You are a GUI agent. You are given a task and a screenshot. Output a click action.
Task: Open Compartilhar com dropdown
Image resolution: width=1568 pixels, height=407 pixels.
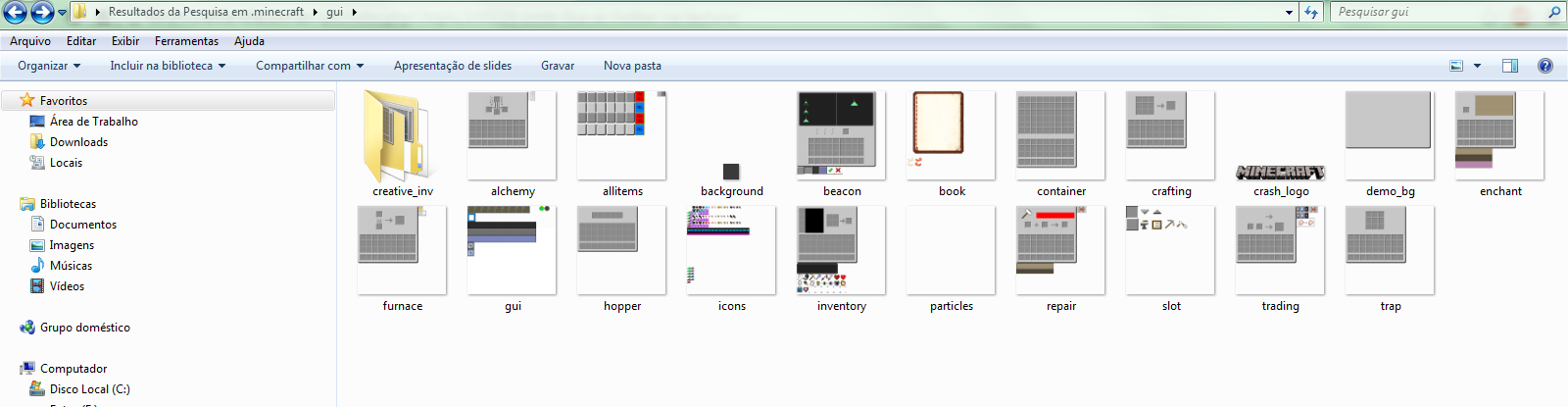[310, 66]
